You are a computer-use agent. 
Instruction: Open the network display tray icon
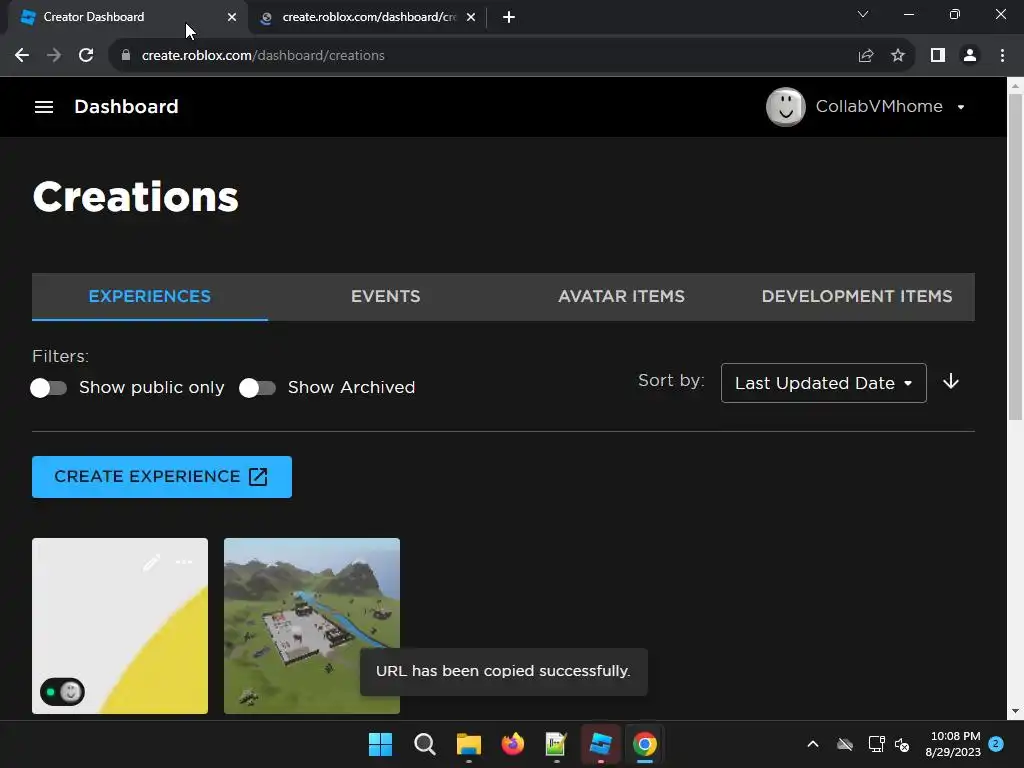(x=876, y=744)
